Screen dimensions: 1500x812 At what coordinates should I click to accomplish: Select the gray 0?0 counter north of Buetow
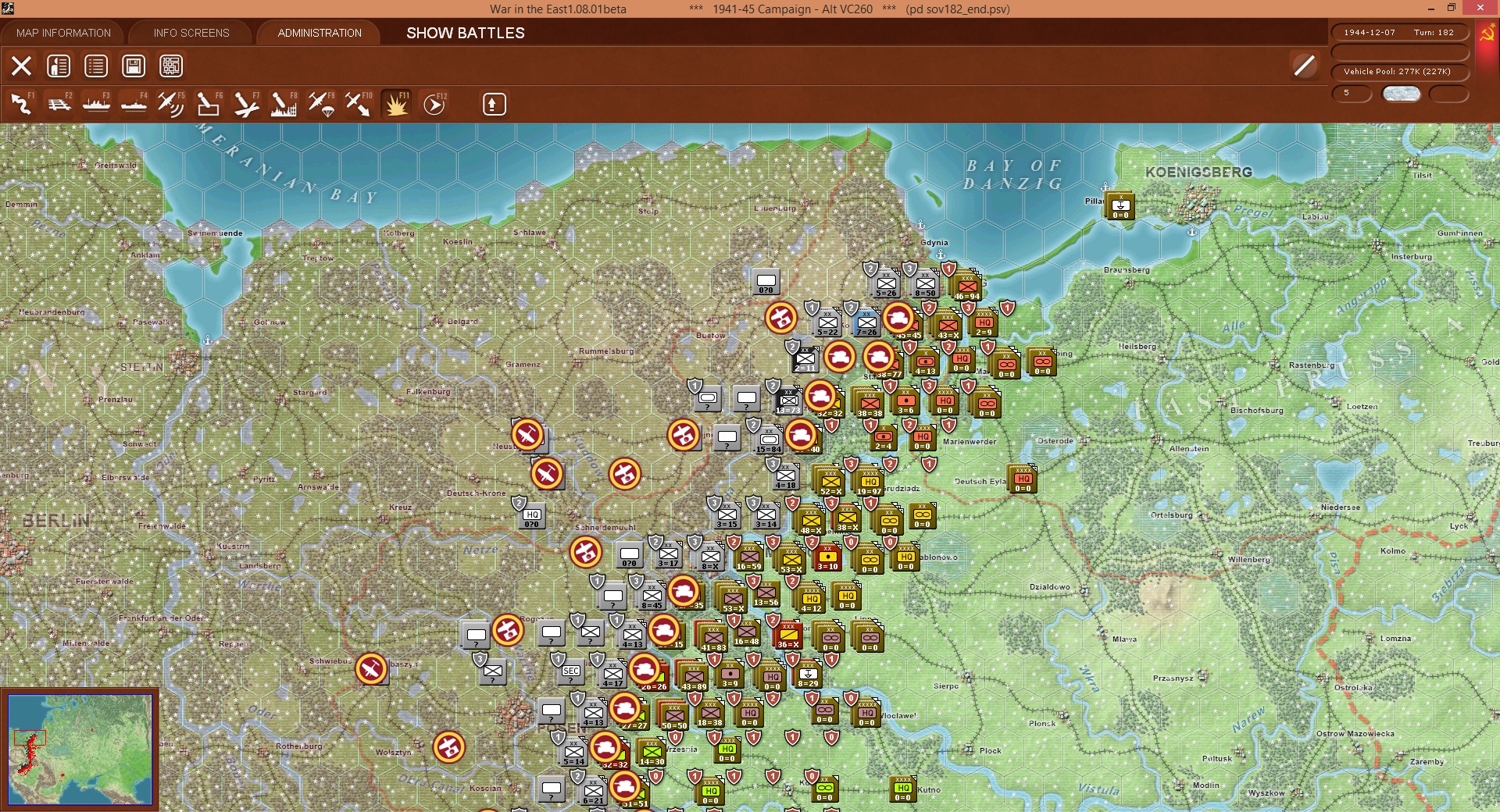click(x=766, y=282)
